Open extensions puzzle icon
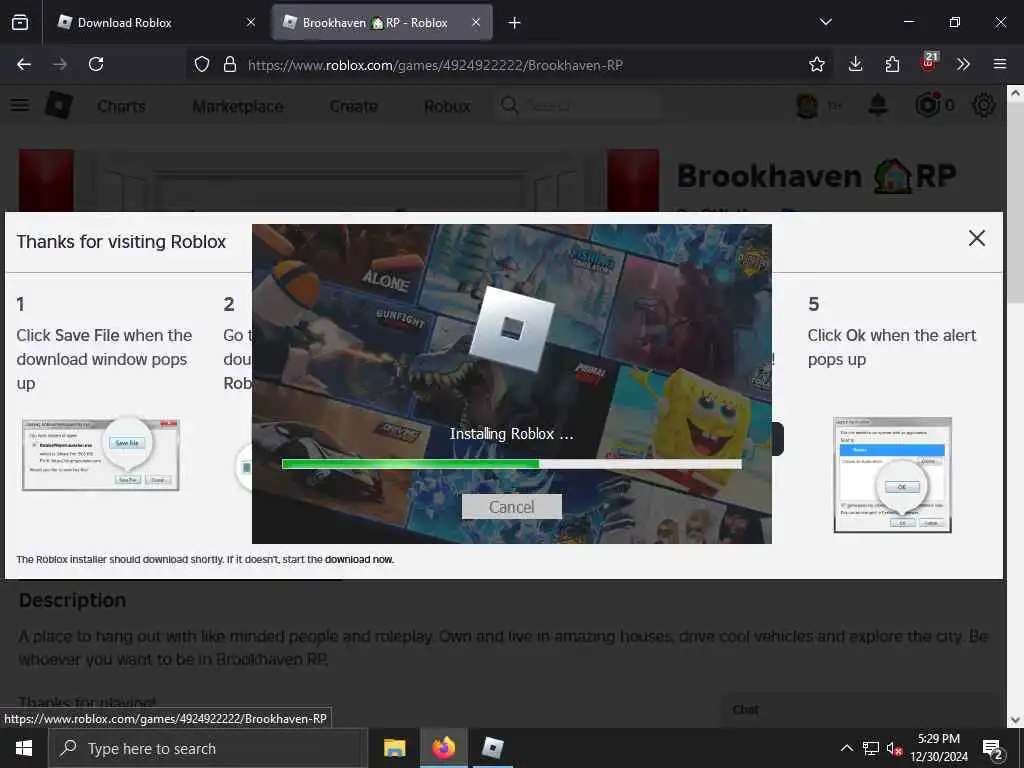 pos(892,64)
